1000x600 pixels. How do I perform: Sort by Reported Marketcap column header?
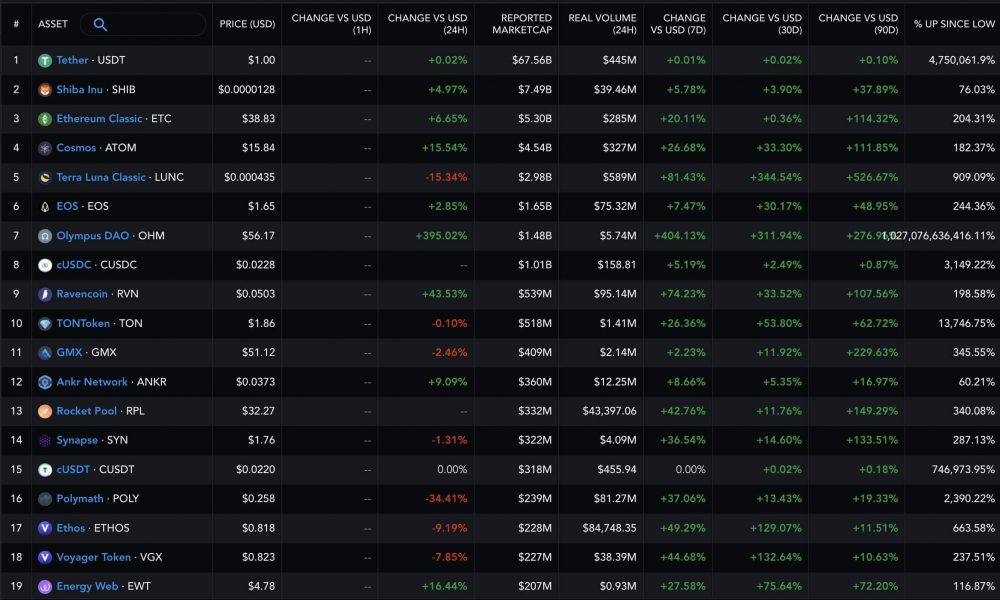(x=522, y=24)
